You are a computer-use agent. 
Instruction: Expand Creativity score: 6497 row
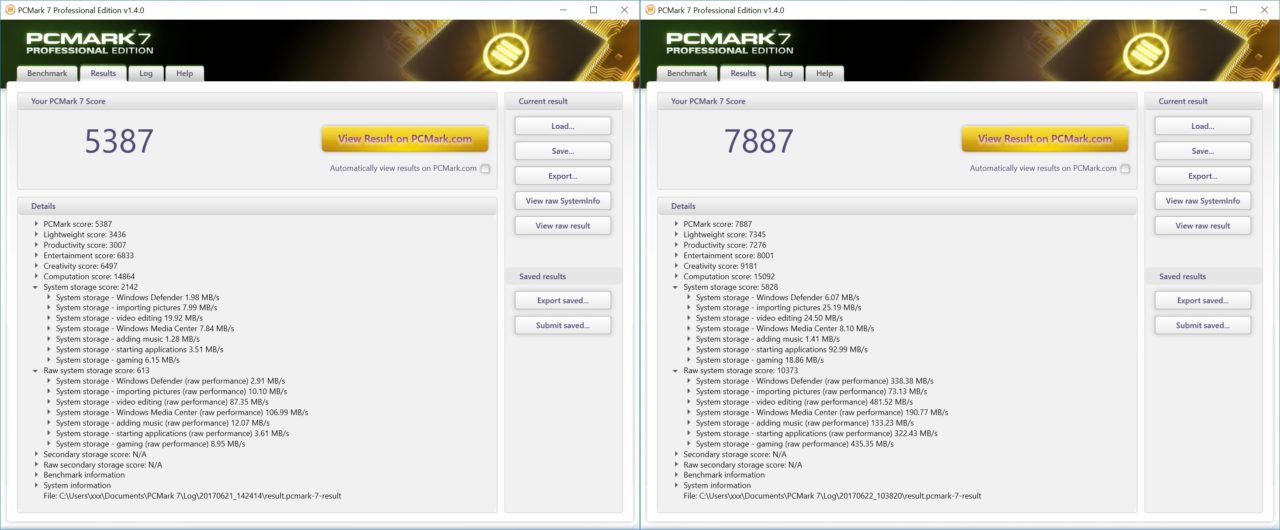tap(36, 266)
